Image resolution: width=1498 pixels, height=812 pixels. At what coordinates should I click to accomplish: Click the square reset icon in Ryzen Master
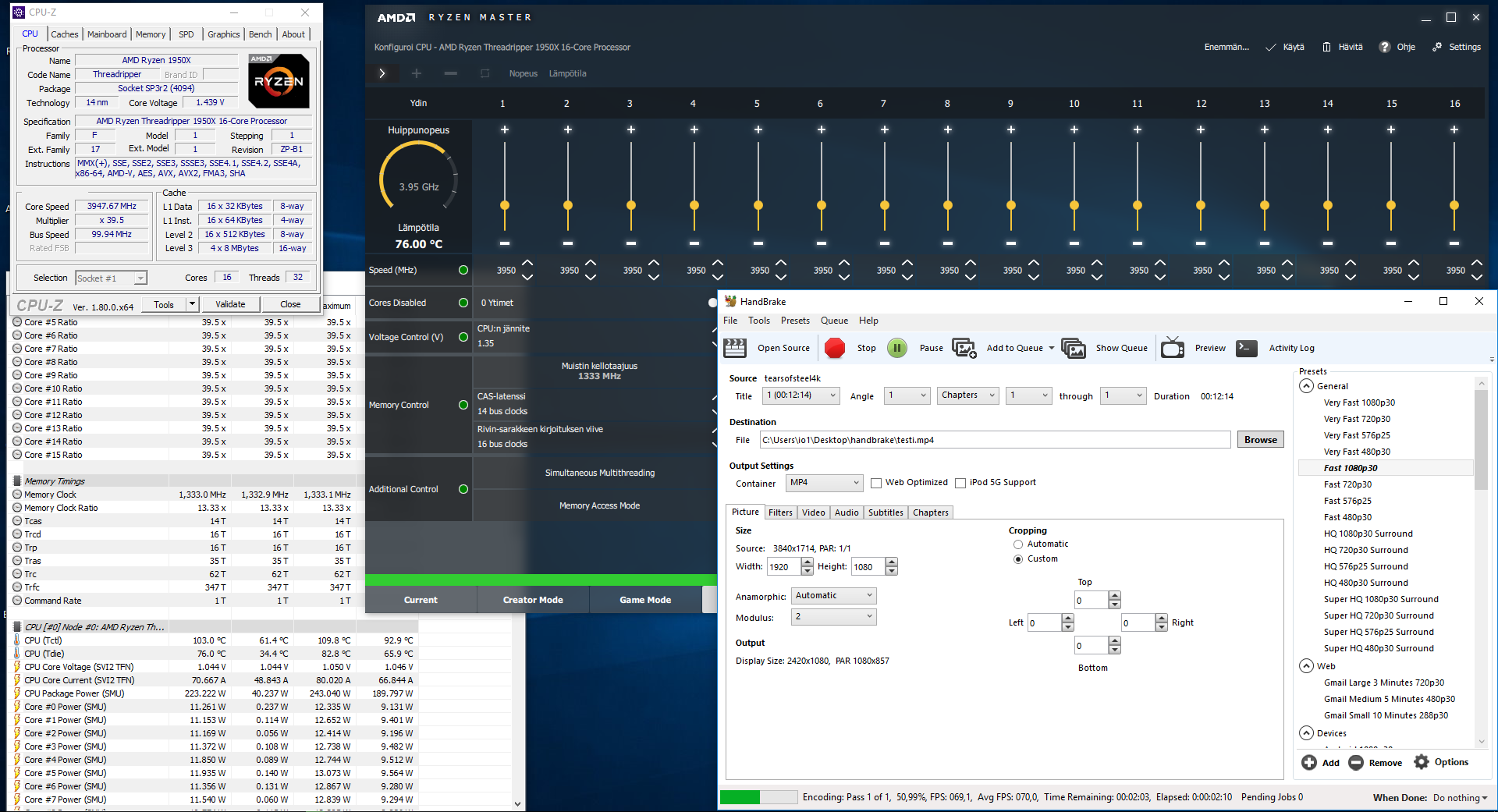pyautogui.click(x=485, y=73)
